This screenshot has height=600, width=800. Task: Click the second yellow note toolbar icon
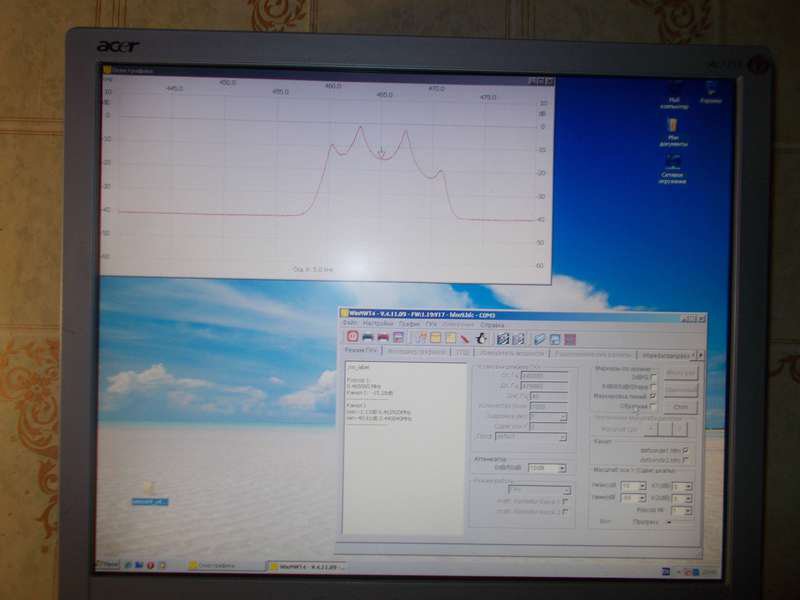[451, 338]
